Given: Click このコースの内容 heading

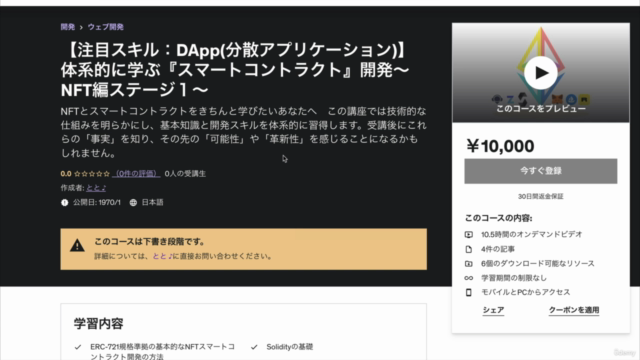Looking at the screenshot, I should coord(498,218).
